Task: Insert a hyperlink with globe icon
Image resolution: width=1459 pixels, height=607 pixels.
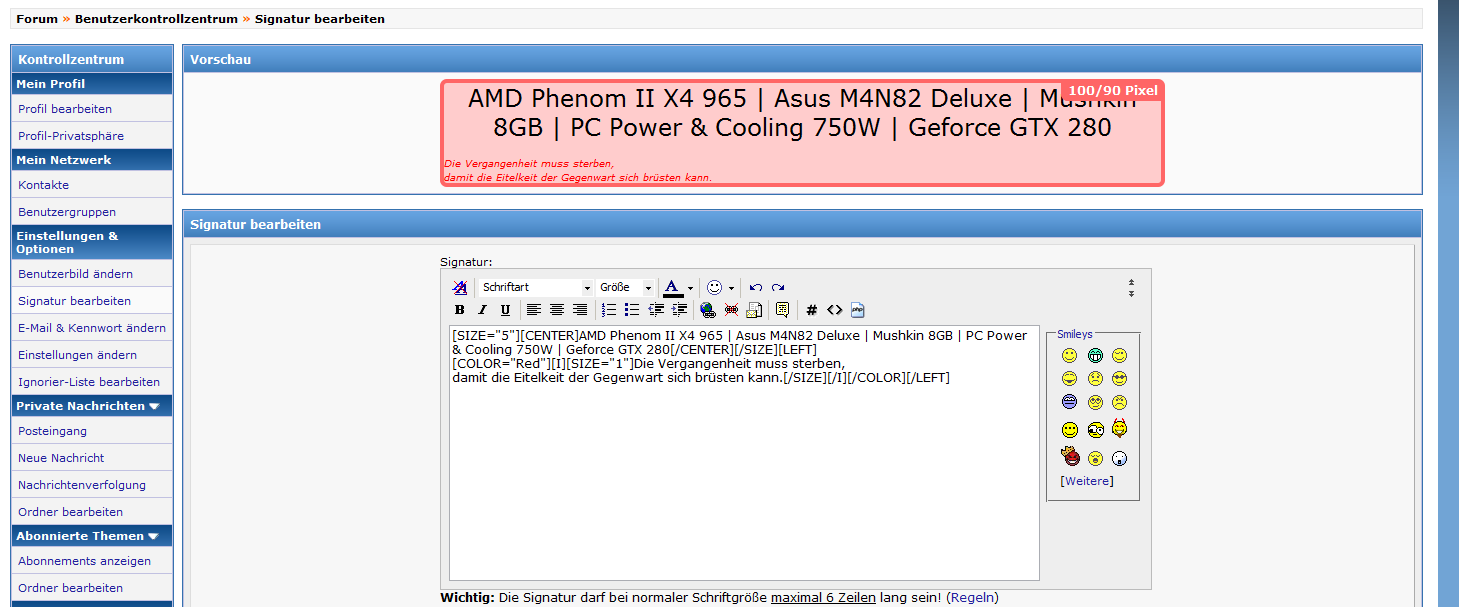Action: click(x=708, y=310)
